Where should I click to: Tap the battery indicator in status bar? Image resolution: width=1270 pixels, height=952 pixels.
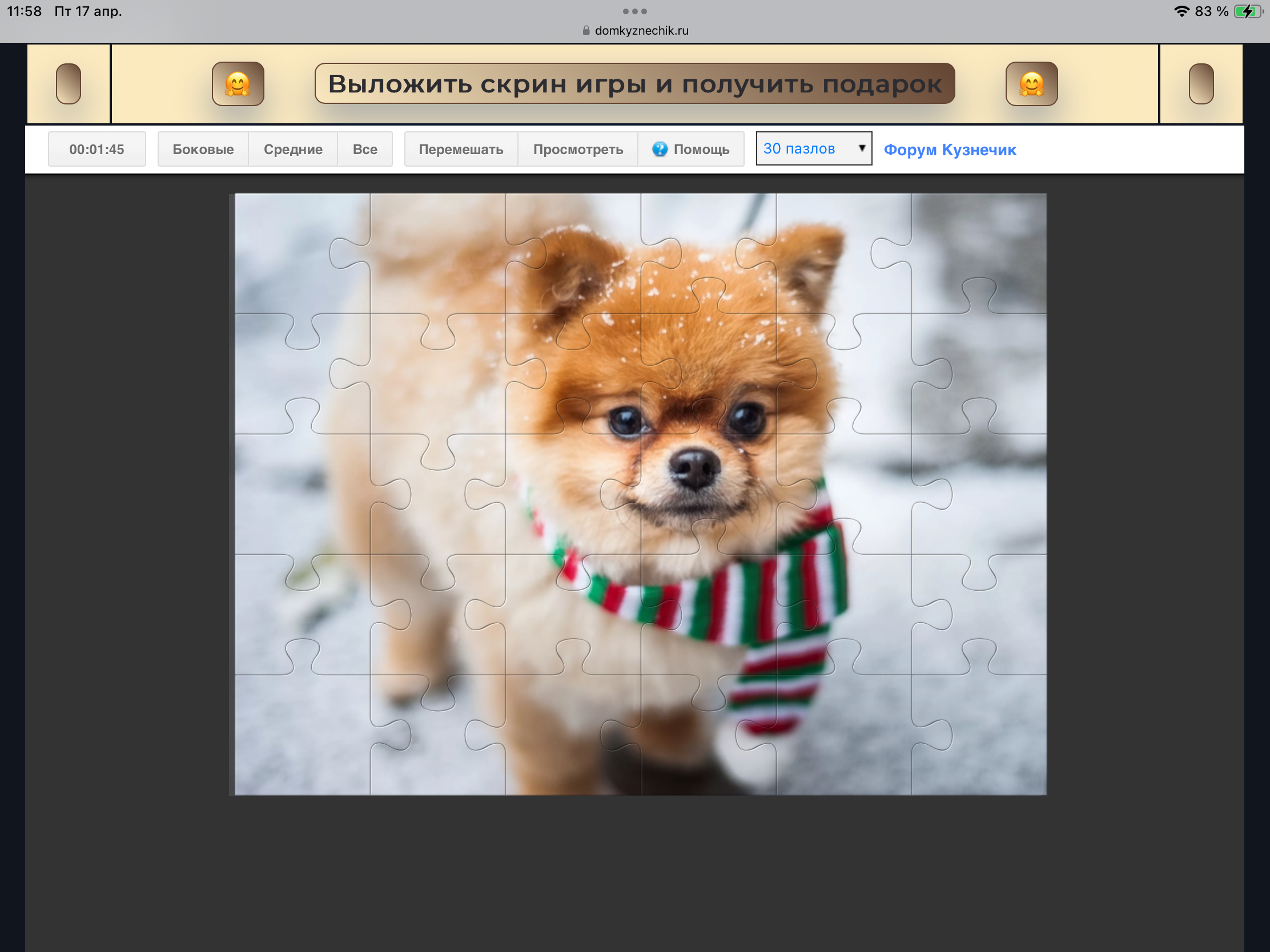[1247, 11]
